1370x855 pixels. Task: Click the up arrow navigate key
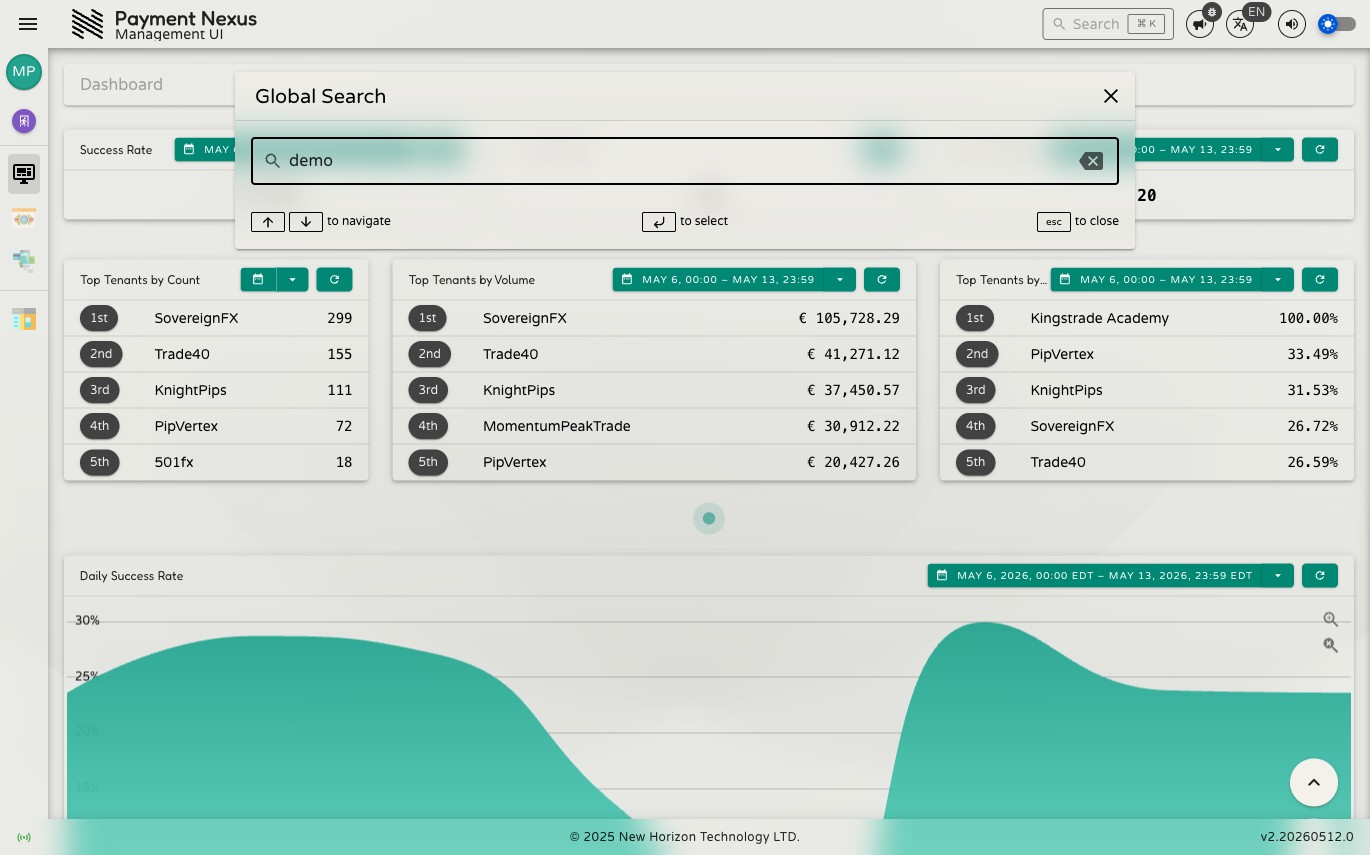268,222
